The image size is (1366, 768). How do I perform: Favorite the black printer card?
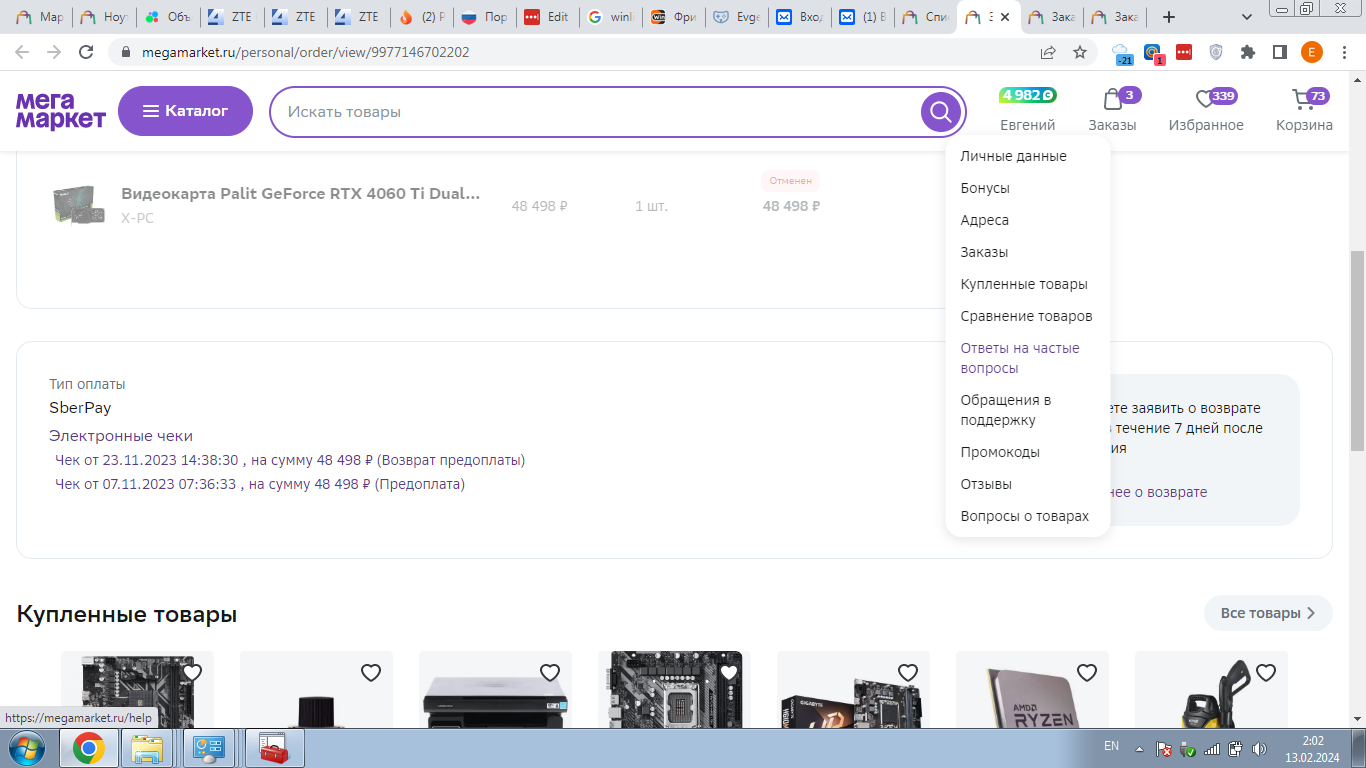[550, 673]
